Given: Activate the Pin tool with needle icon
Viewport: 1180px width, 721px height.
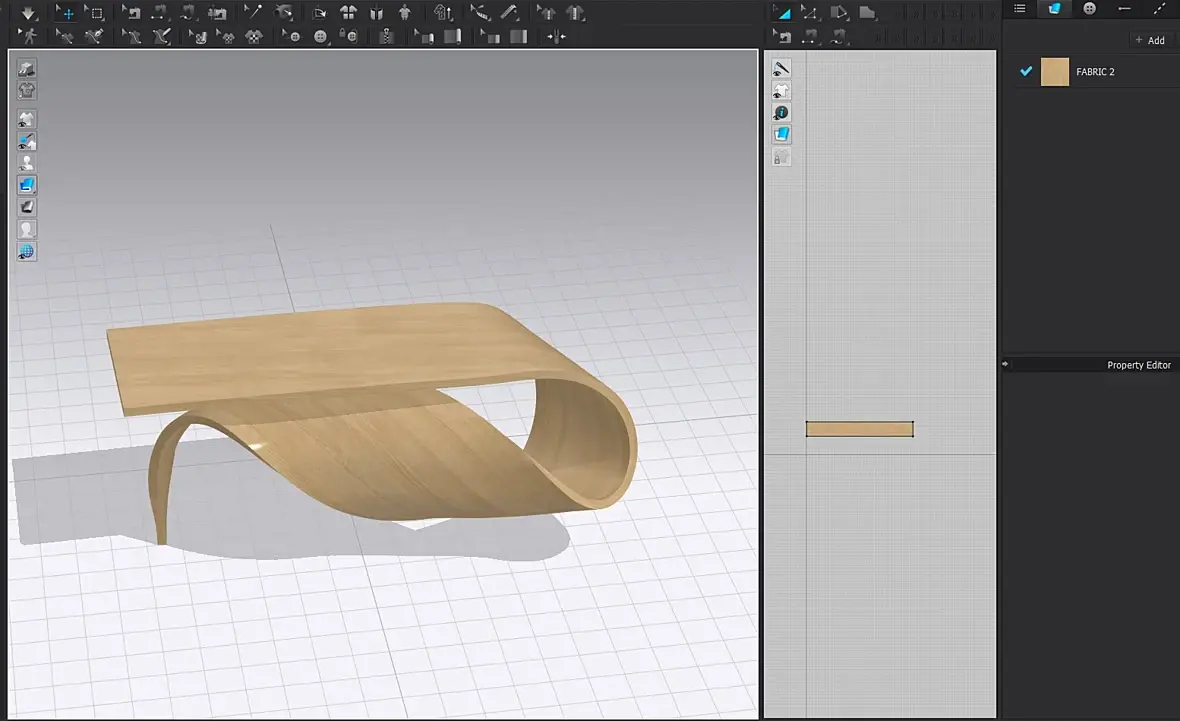Looking at the screenshot, I should pyautogui.click(x=254, y=13).
